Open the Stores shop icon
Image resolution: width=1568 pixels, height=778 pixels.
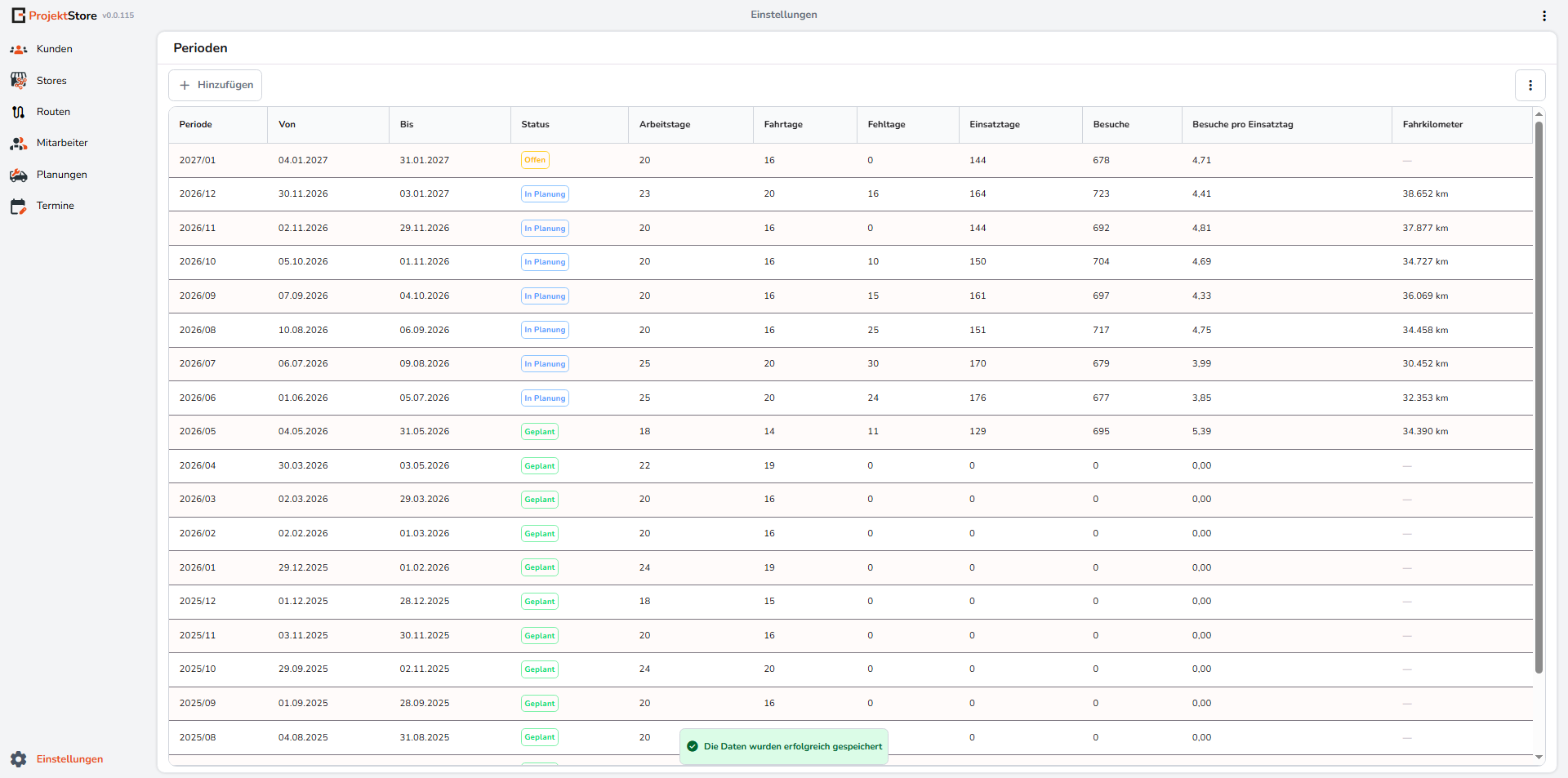coord(19,80)
